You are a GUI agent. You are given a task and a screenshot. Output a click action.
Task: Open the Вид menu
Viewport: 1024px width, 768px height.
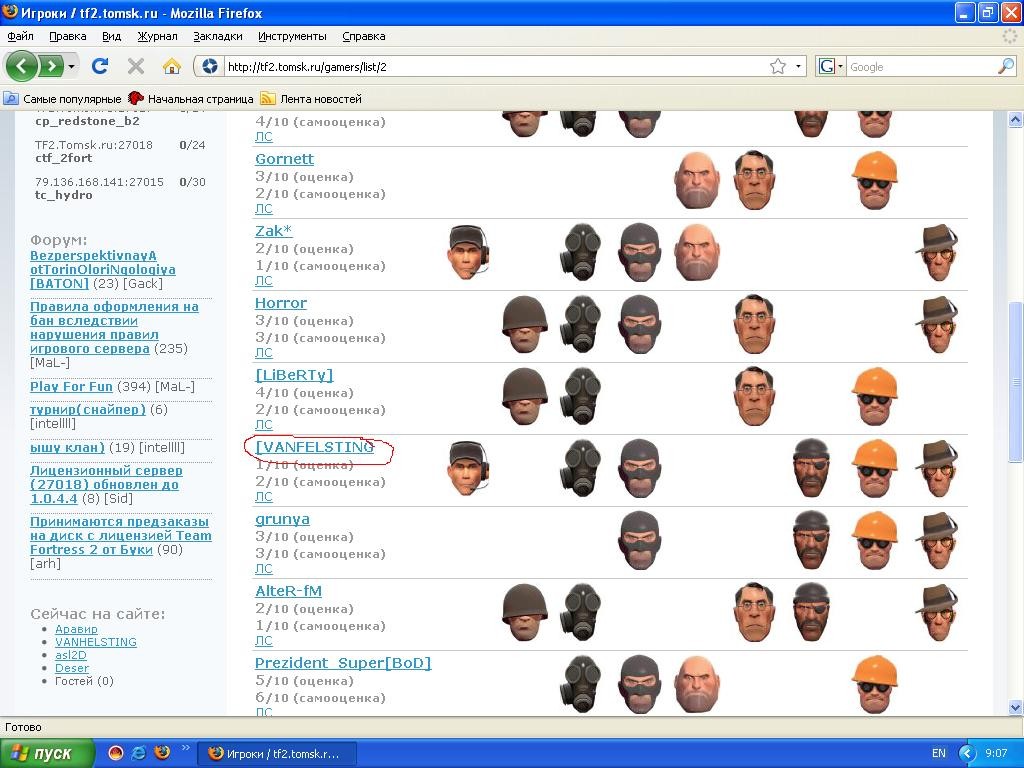coord(112,37)
